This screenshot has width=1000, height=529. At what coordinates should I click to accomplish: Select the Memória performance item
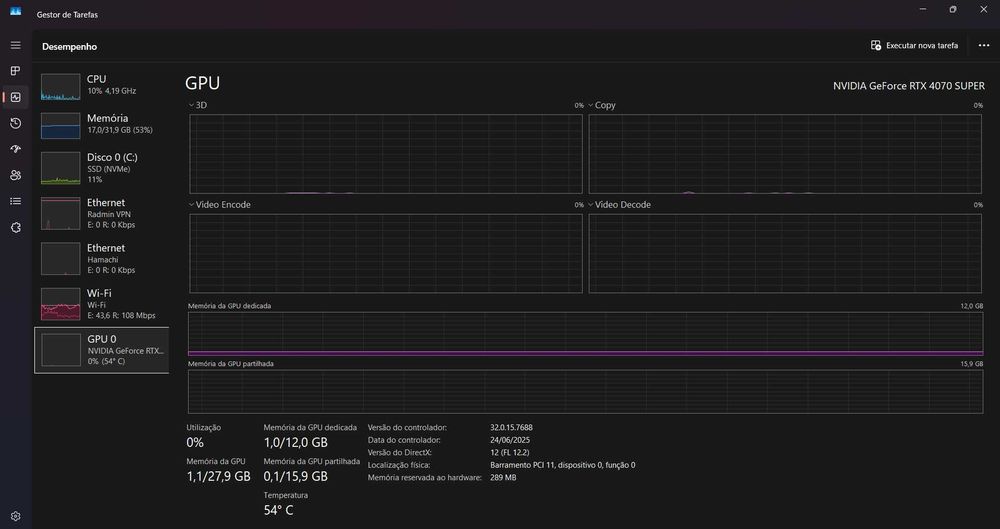click(102, 125)
